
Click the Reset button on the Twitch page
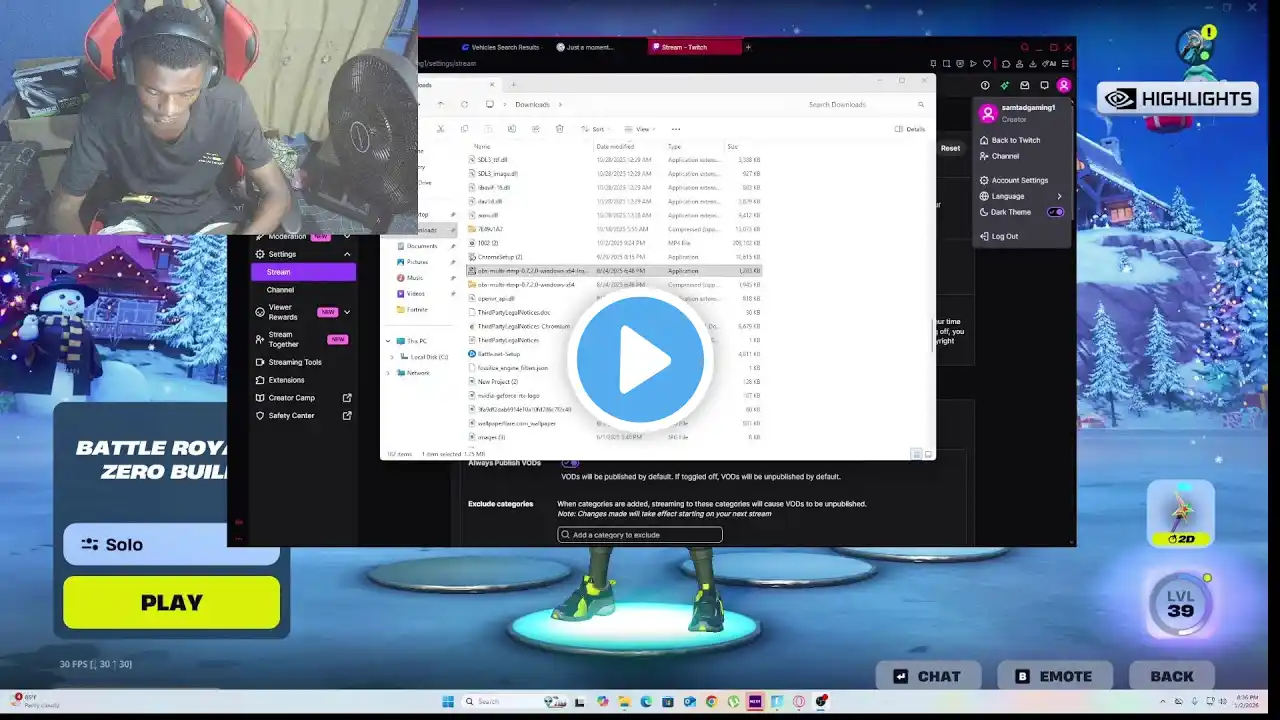(950, 148)
